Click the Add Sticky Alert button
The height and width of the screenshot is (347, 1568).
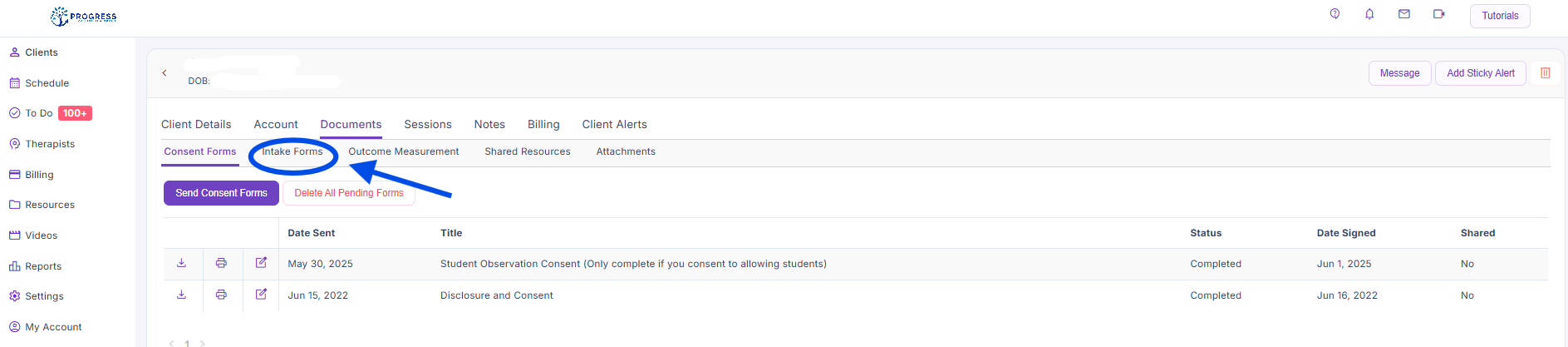pos(1481,73)
